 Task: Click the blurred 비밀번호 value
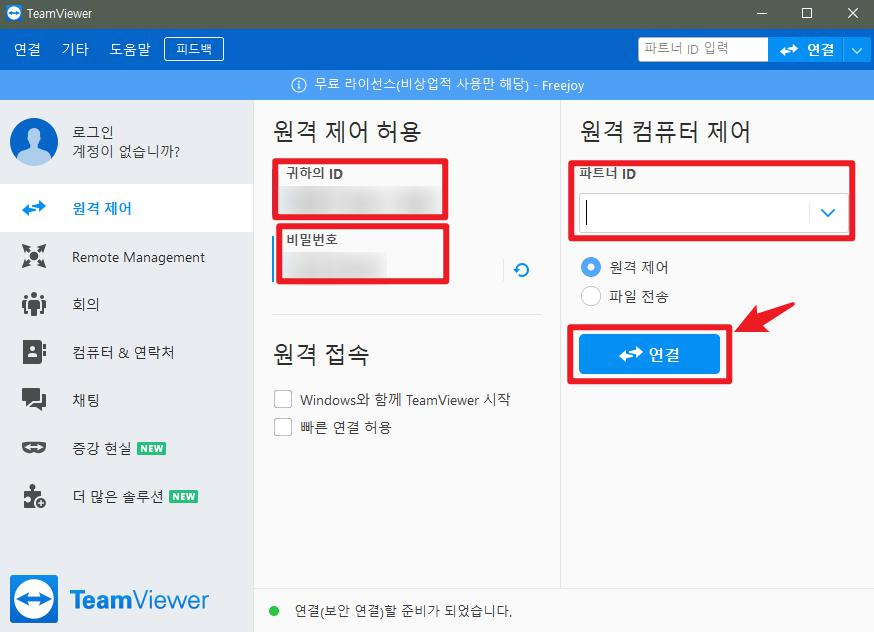334,265
